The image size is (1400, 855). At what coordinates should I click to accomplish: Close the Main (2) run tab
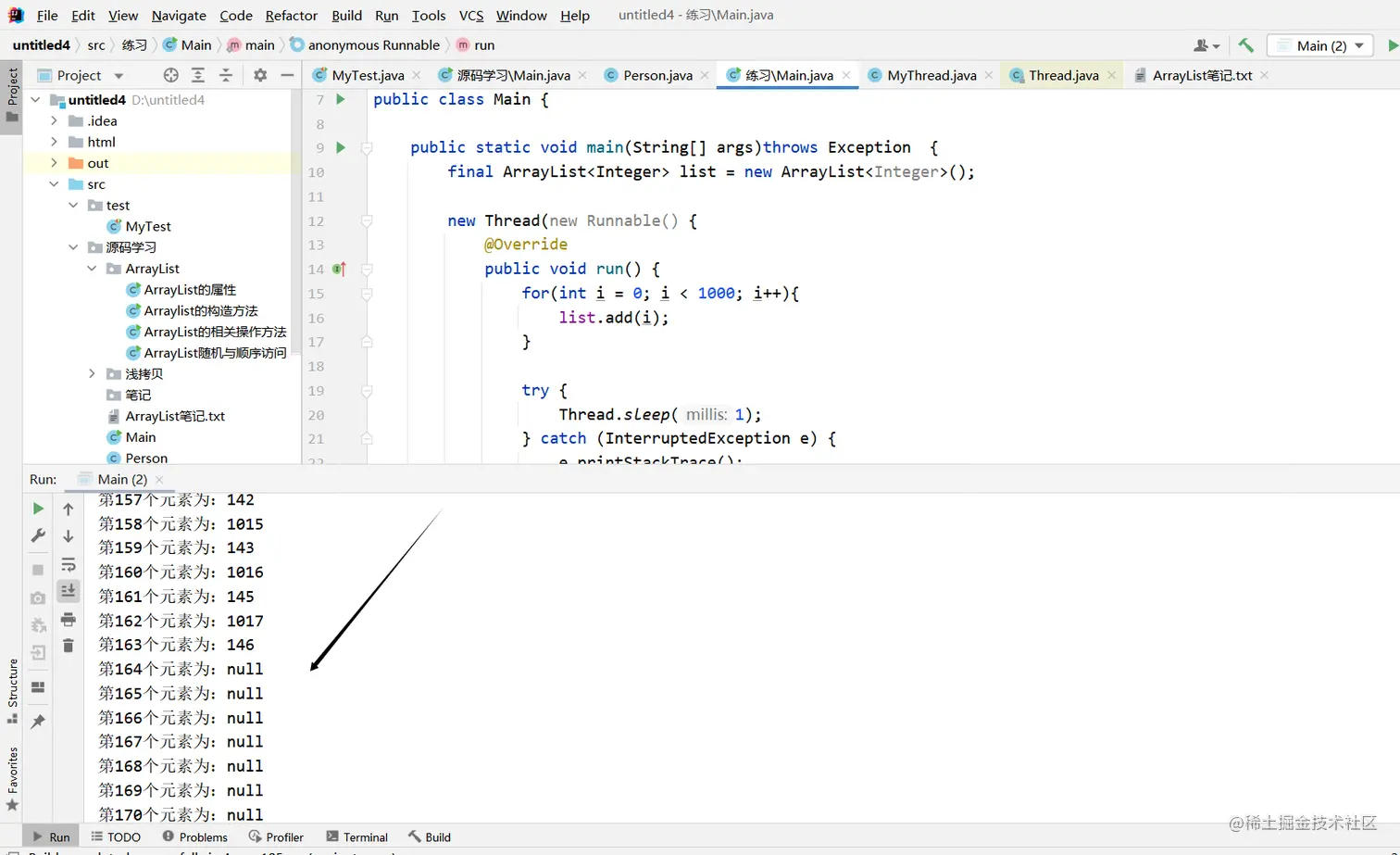pyautogui.click(x=159, y=479)
